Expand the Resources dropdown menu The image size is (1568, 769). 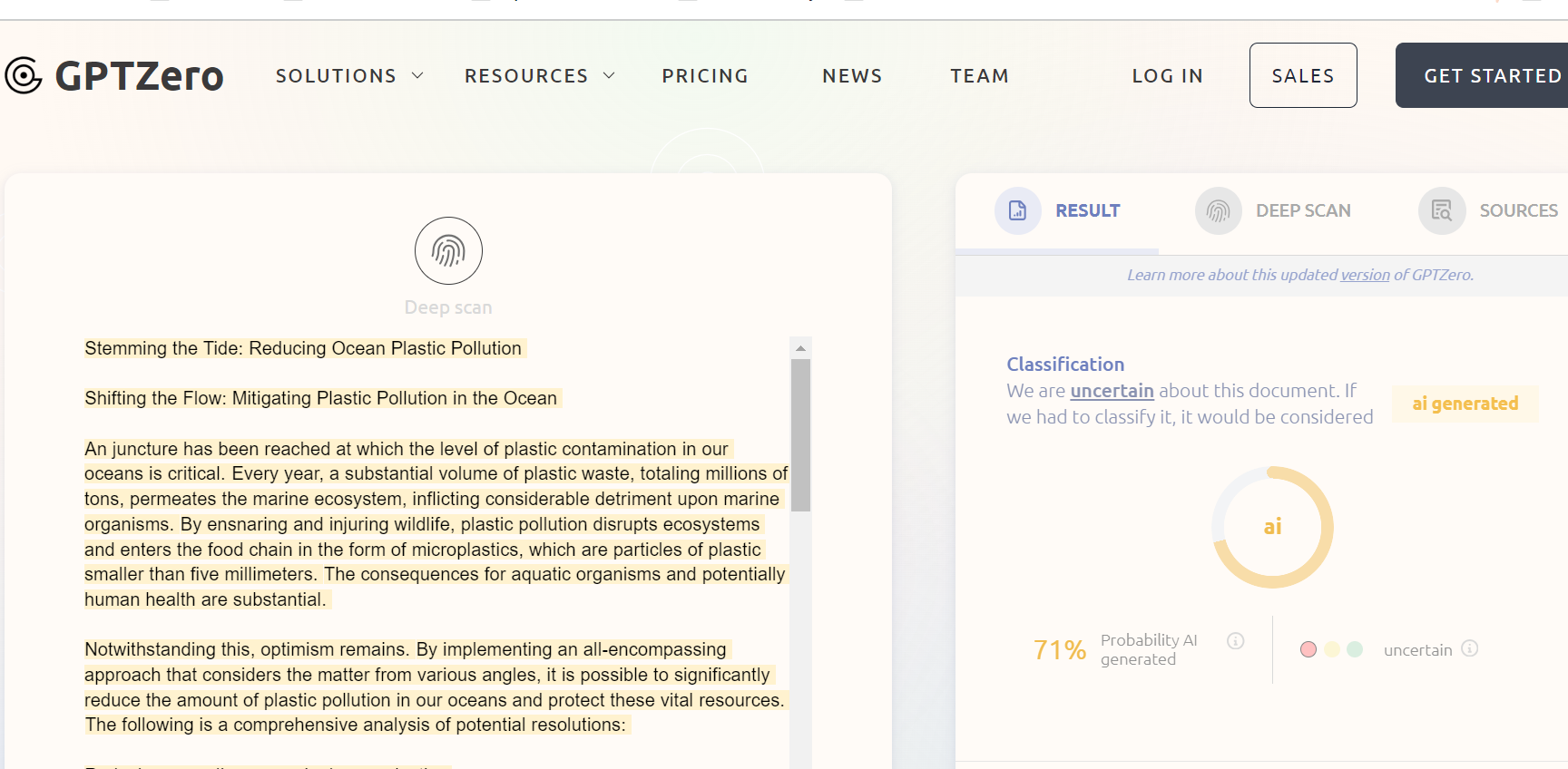click(x=539, y=76)
